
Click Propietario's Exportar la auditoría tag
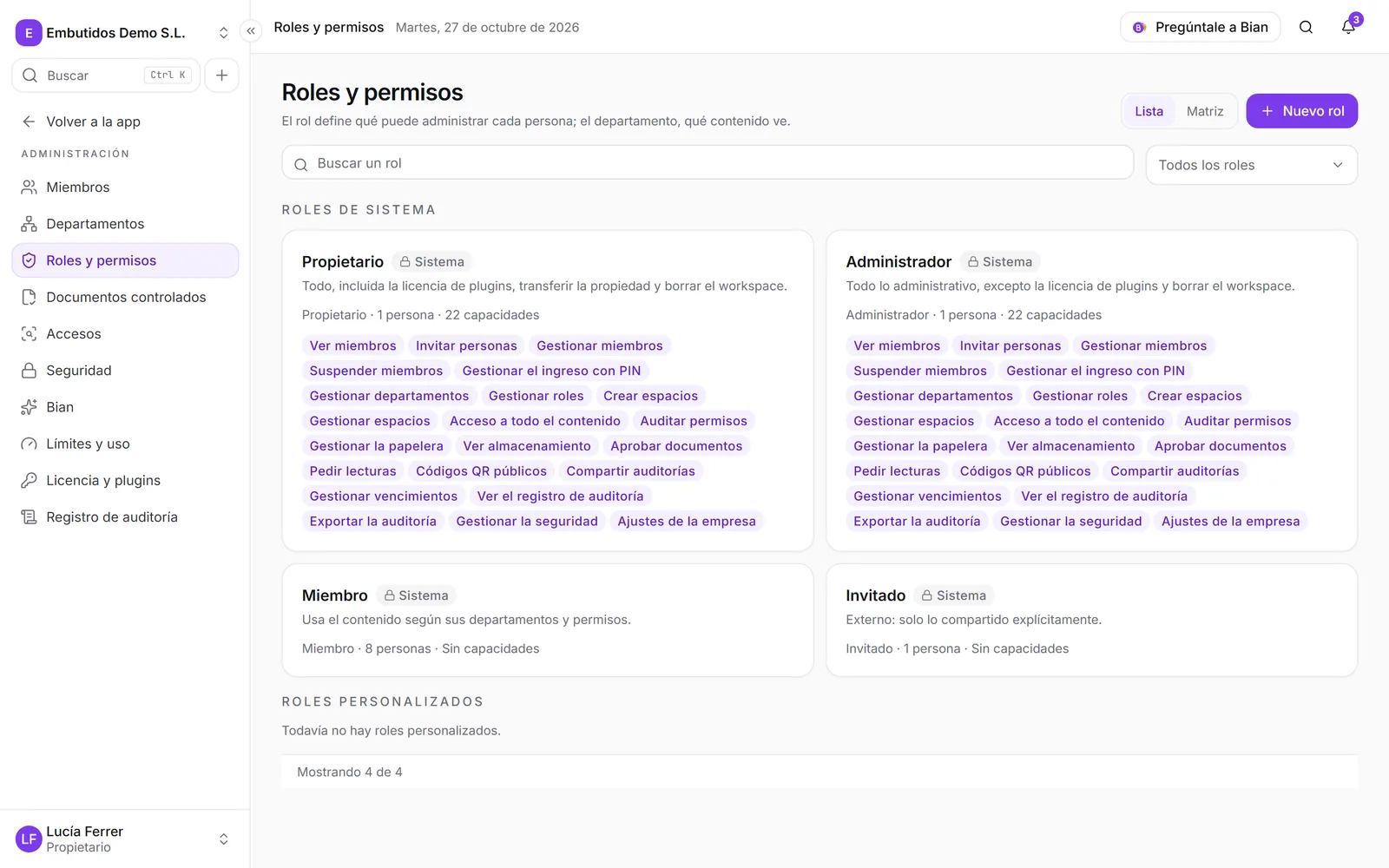[373, 522]
